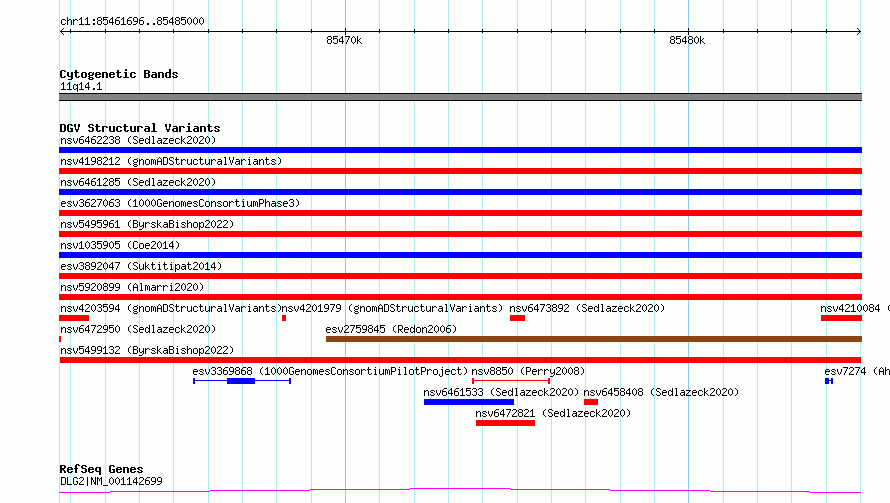Click the nsv4203594 variant label
This screenshot has width=890, height=503.
(171, 308)
